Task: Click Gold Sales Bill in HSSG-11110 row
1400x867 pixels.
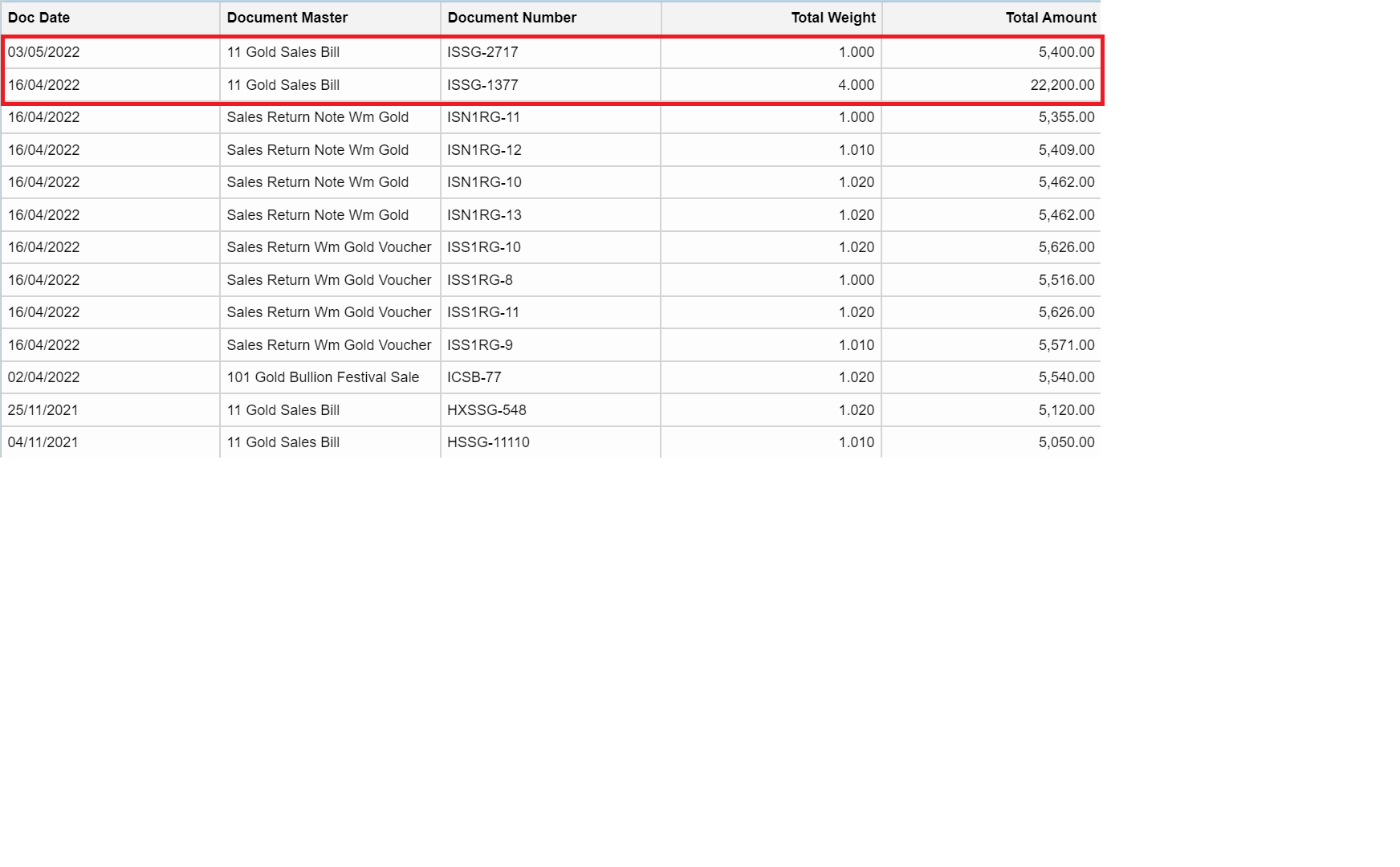Action: [x=283, y=442]
